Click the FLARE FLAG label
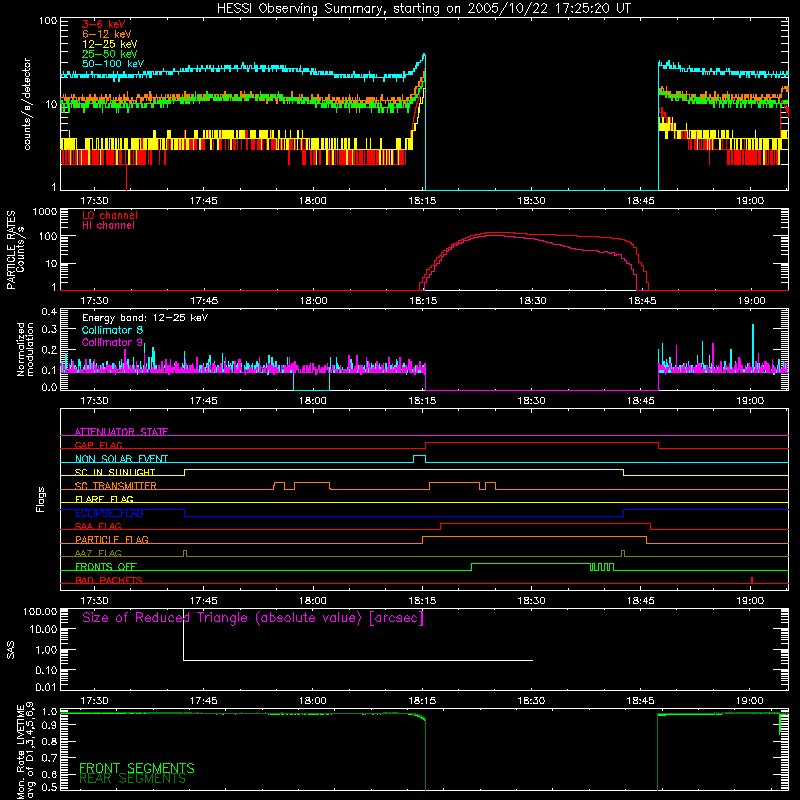800x800 pixels. [104, 499]
